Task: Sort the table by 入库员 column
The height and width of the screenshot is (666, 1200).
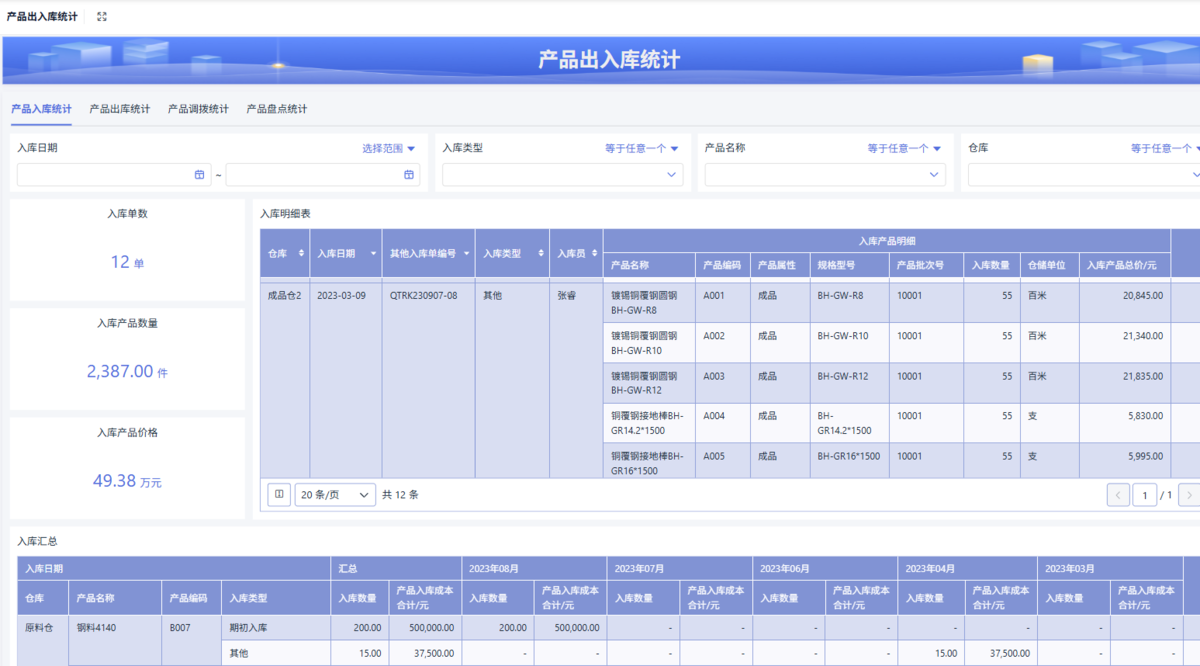Action: 594,254
